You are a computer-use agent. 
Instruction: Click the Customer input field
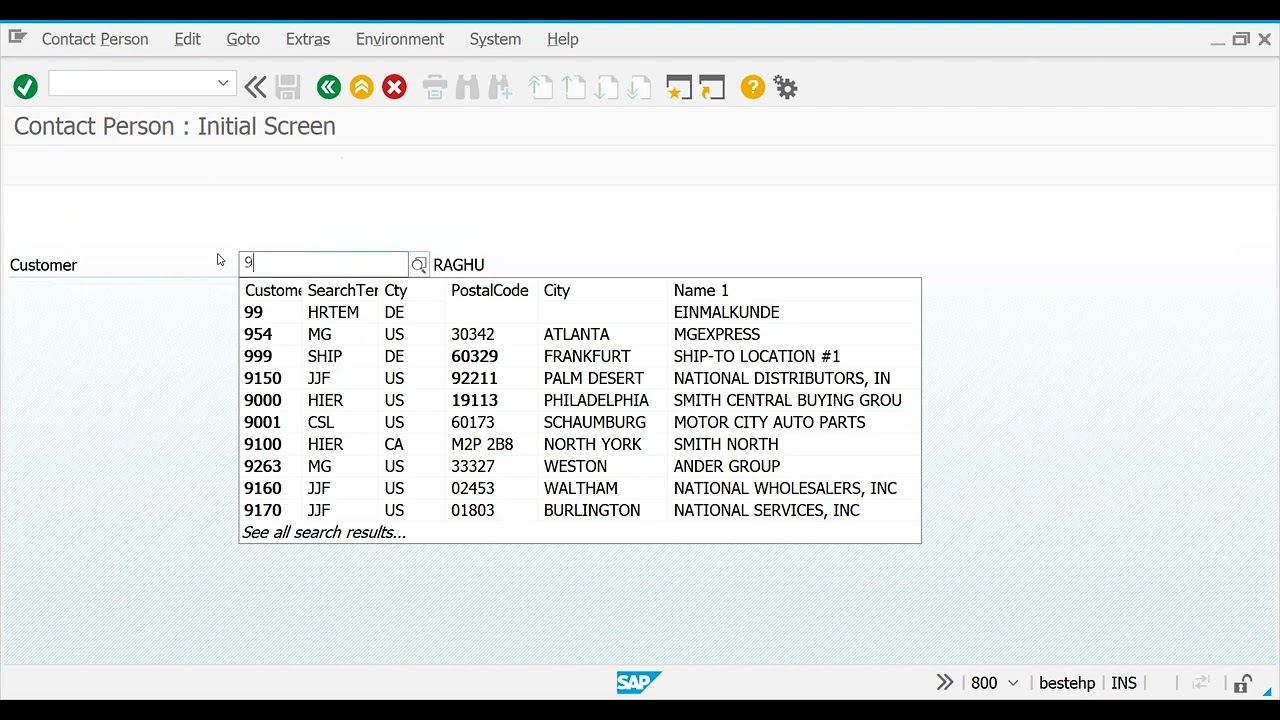point(324,264)
